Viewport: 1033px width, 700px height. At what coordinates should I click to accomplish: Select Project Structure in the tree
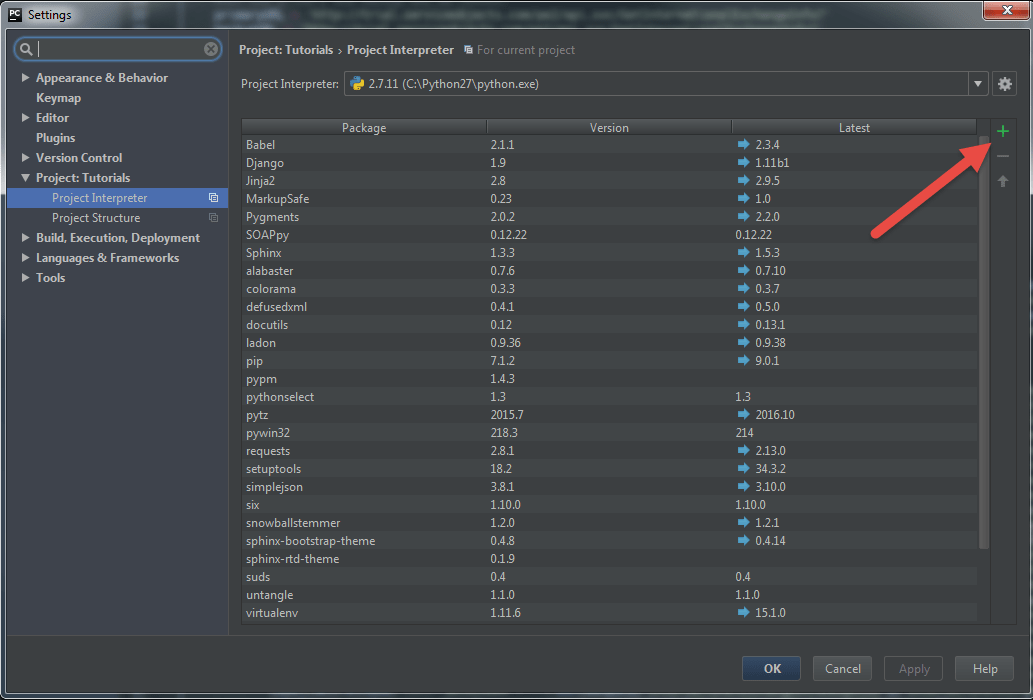[117, 217]
